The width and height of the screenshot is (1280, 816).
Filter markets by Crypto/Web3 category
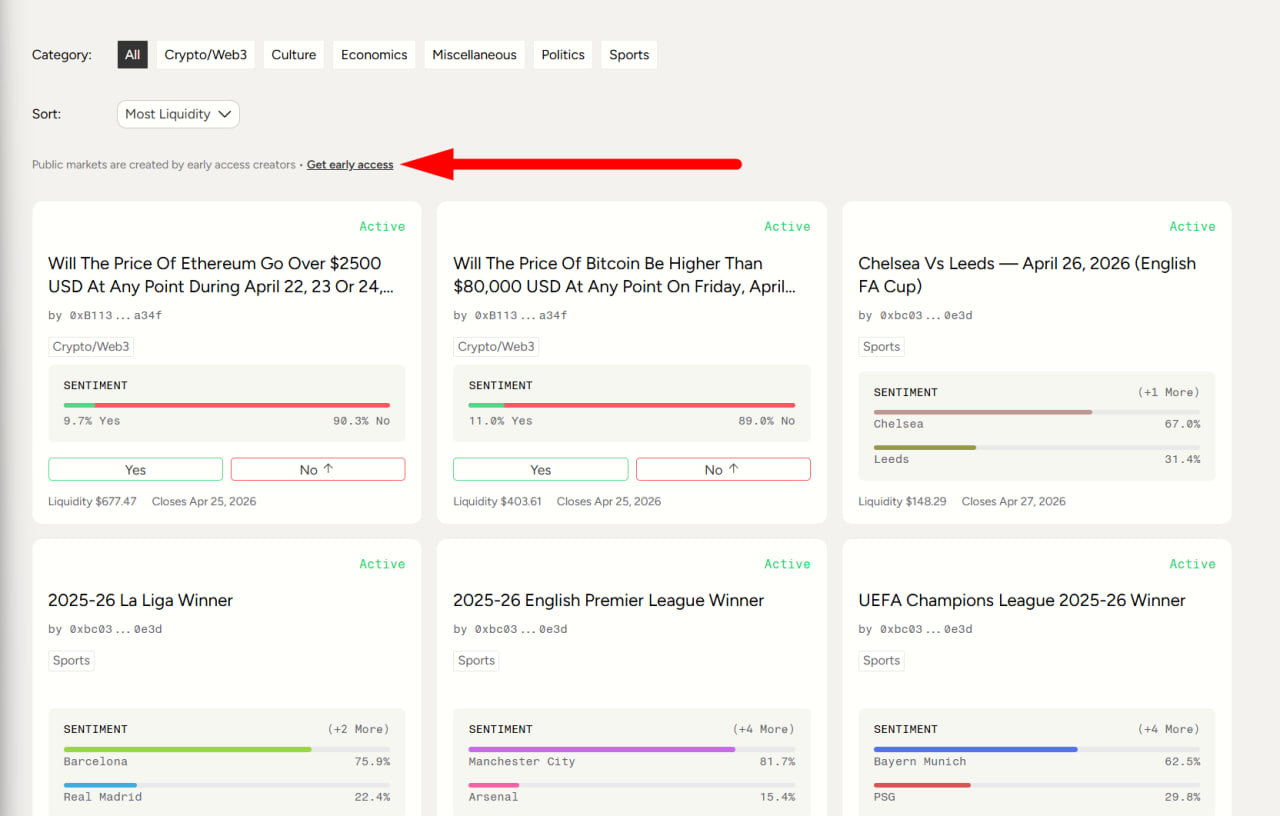pyautogui.click(x=205, y=55)
